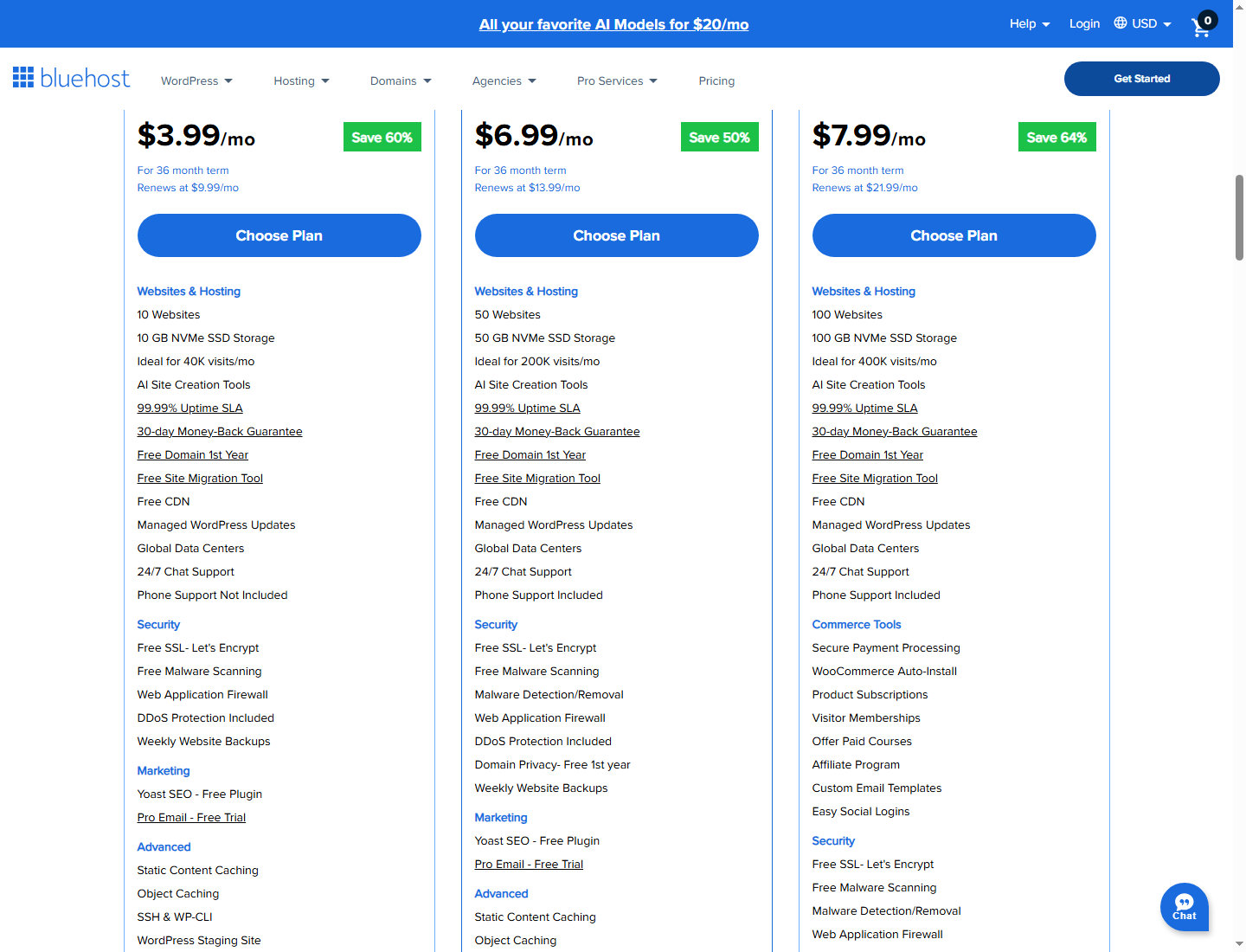Click the scrollbar down arrow

click(1239, 943)
